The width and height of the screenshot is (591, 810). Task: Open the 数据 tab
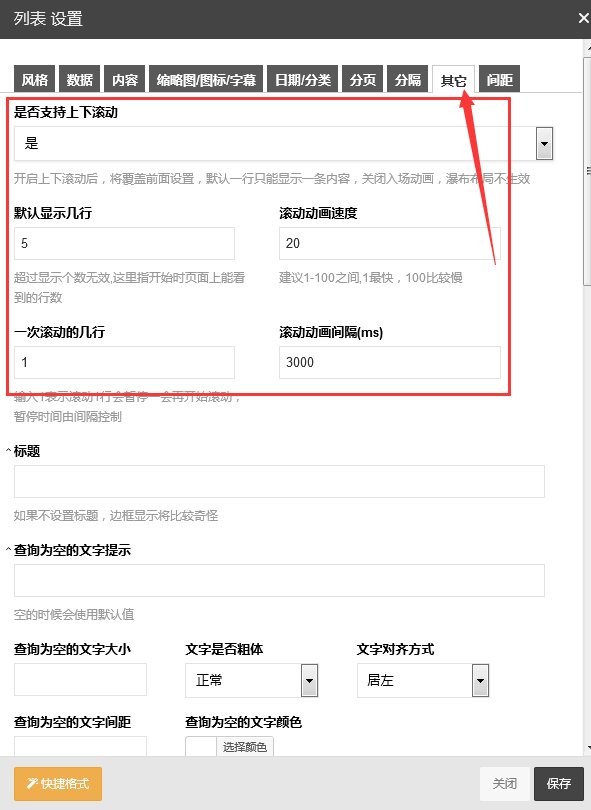pos(80,79)
